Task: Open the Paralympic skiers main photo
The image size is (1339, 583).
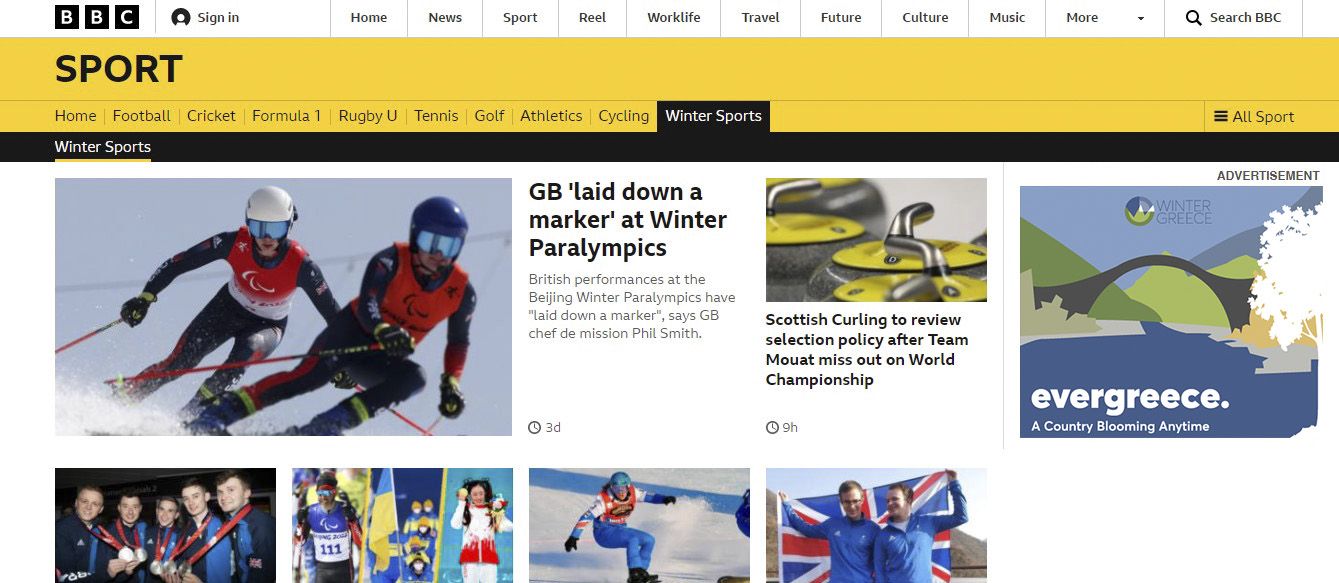Action: pyautogui.click(x=283, y=307)
